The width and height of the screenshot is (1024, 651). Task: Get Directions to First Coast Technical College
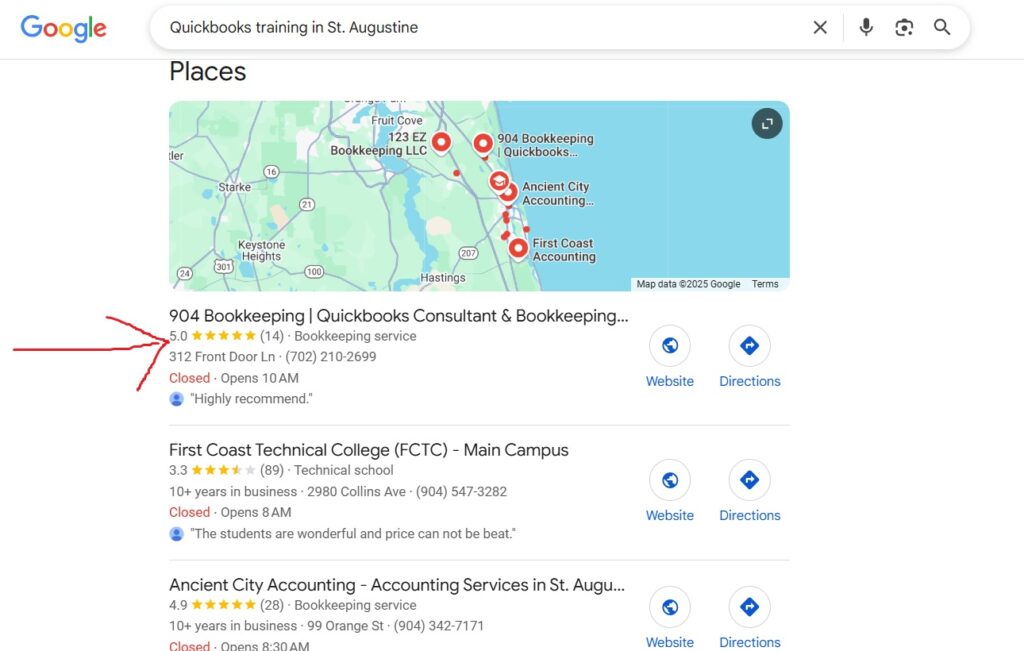(750, 492)
